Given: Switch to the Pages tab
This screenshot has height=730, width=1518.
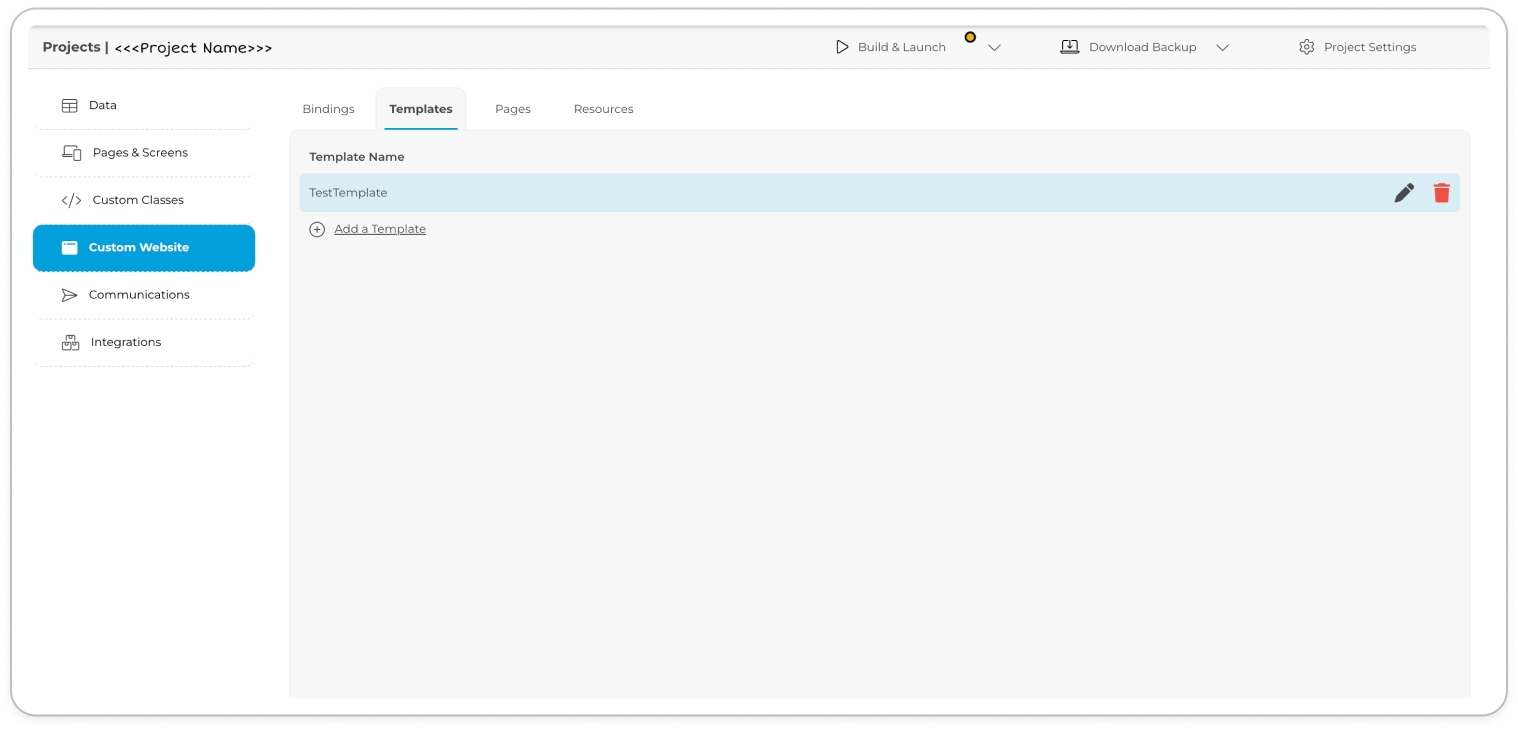Looking at the screenshot, I should point(512,109).
